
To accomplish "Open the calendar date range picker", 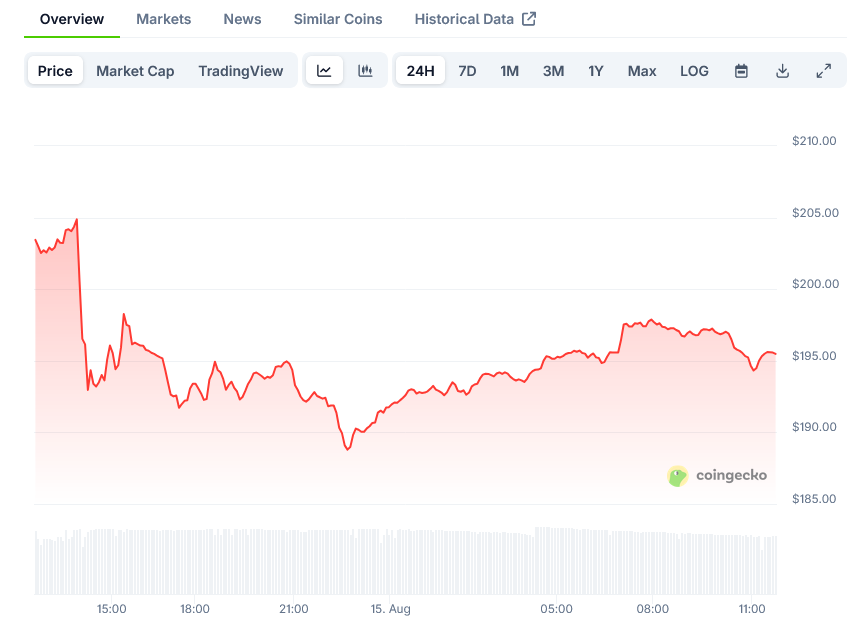I will (x=741, y=71).
